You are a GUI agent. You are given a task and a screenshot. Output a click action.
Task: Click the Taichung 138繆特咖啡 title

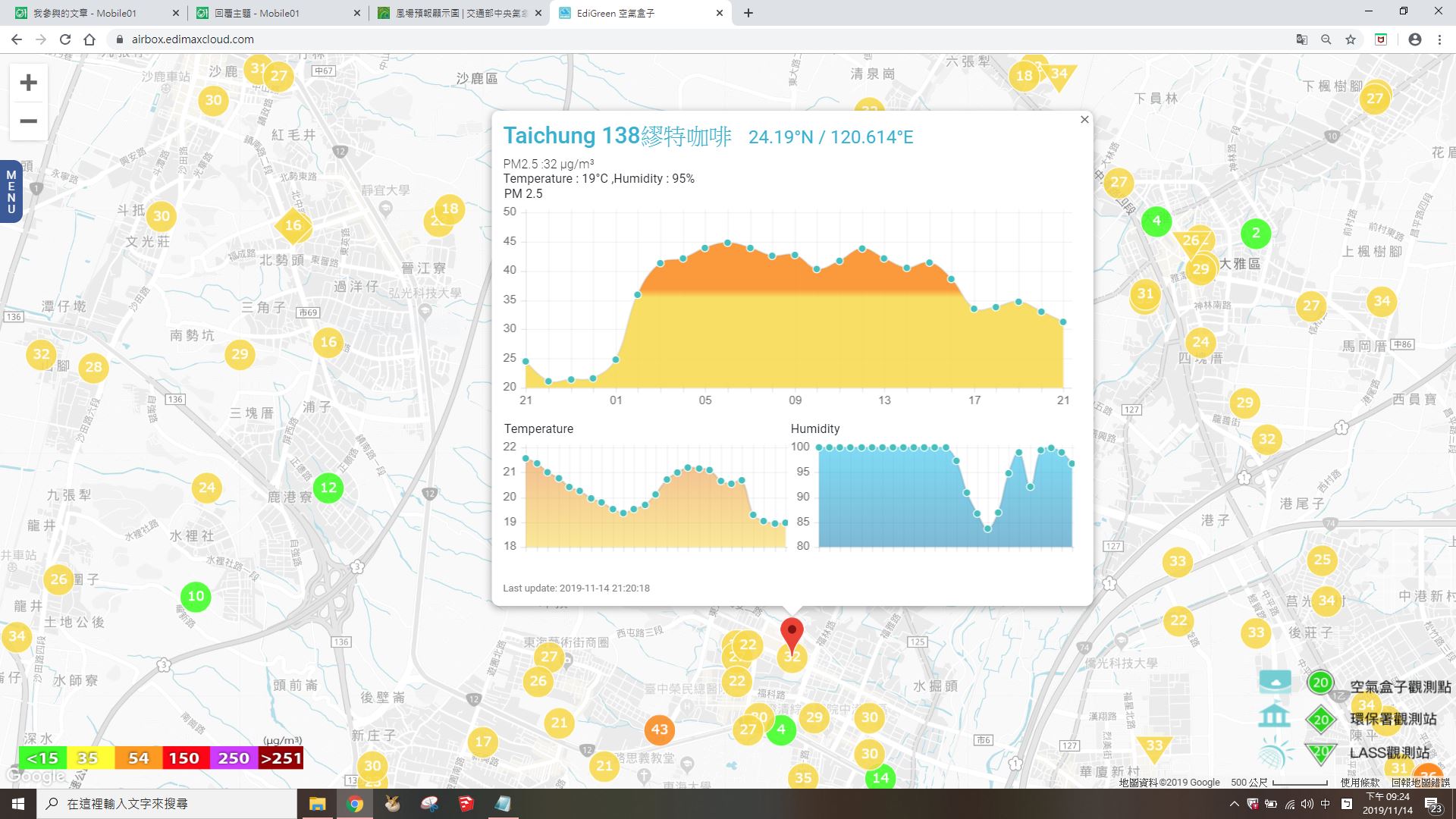[x=617, y=136]
